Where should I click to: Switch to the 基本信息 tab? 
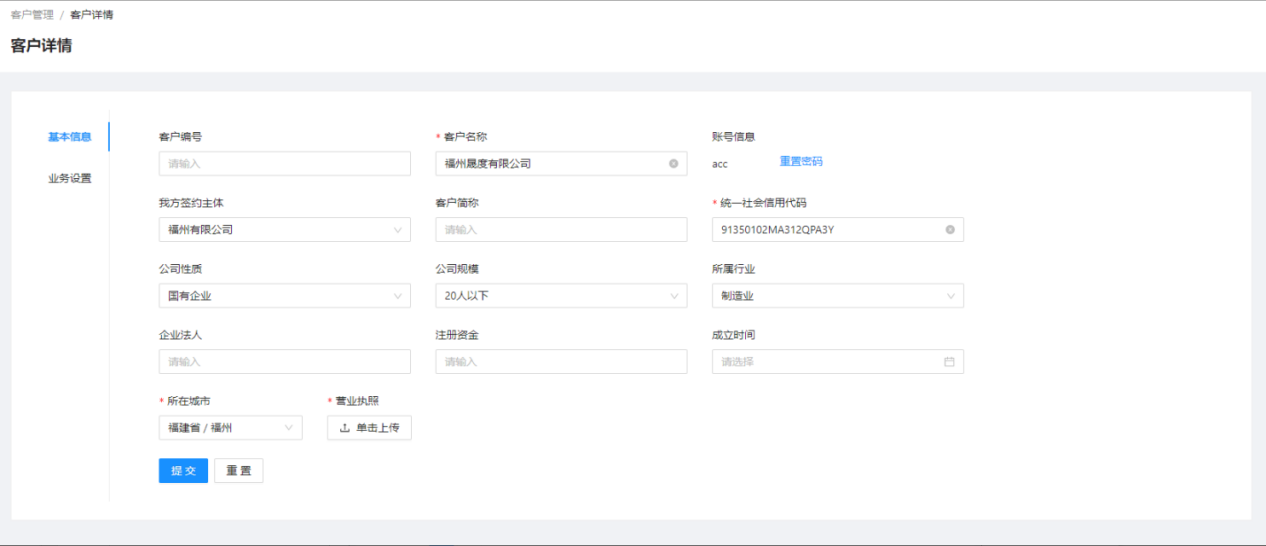coord(70,137)
